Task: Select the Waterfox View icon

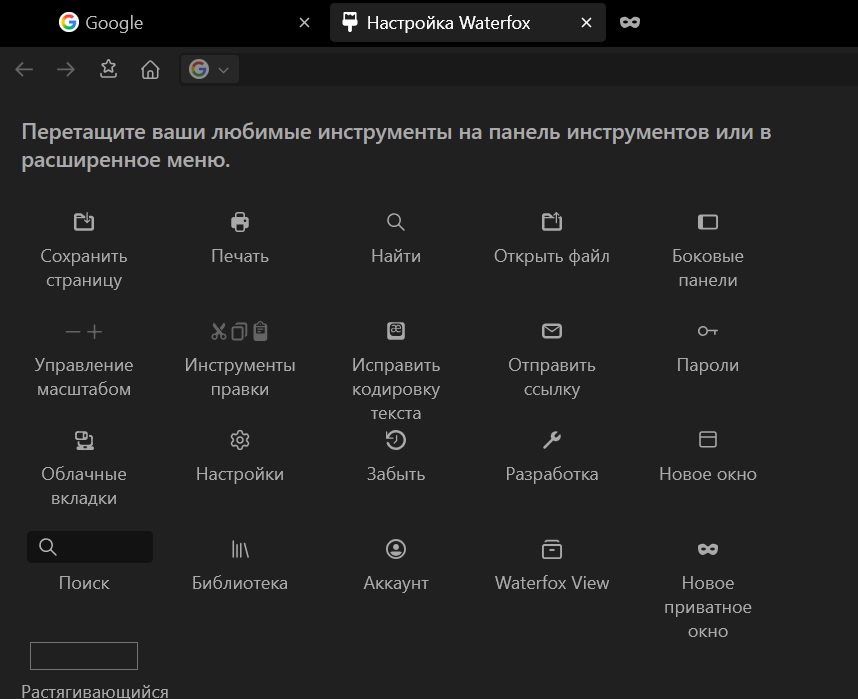Action: 552,549
